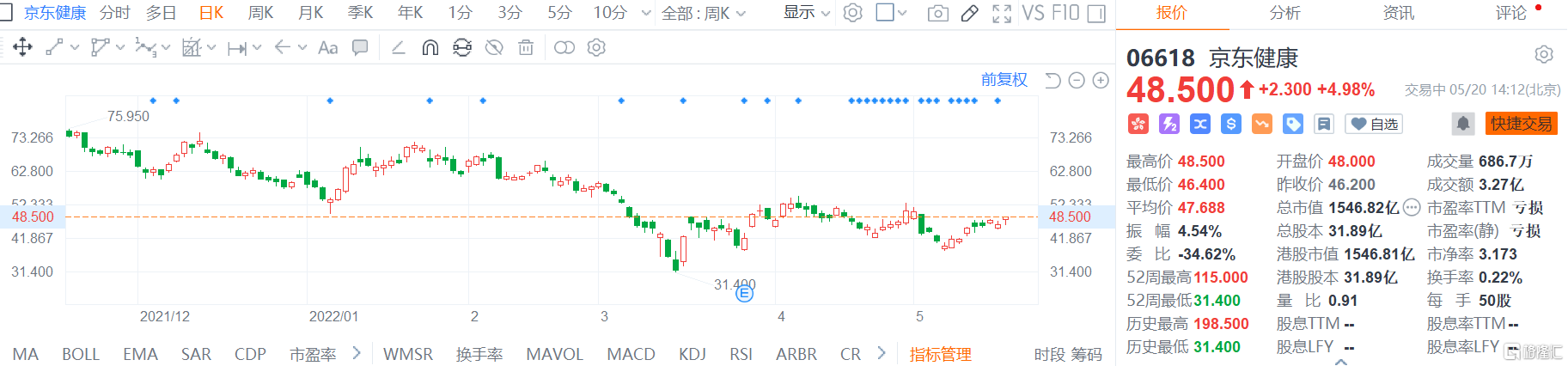Screen dimensions: 1568x366
Task: Toggle the right side panel layout icon
Action: 1096,13
